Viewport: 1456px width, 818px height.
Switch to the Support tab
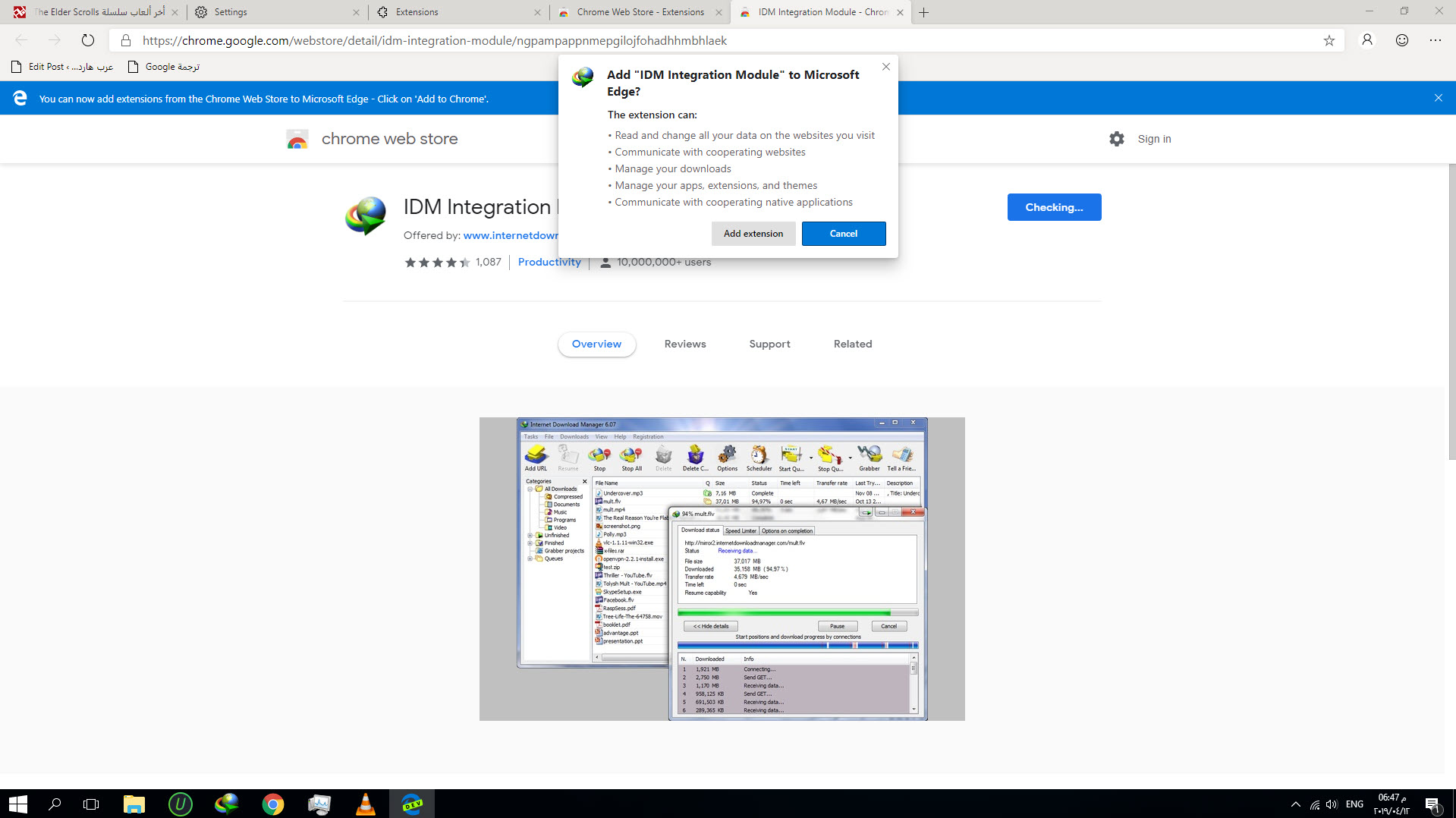(x=769, y=344)
